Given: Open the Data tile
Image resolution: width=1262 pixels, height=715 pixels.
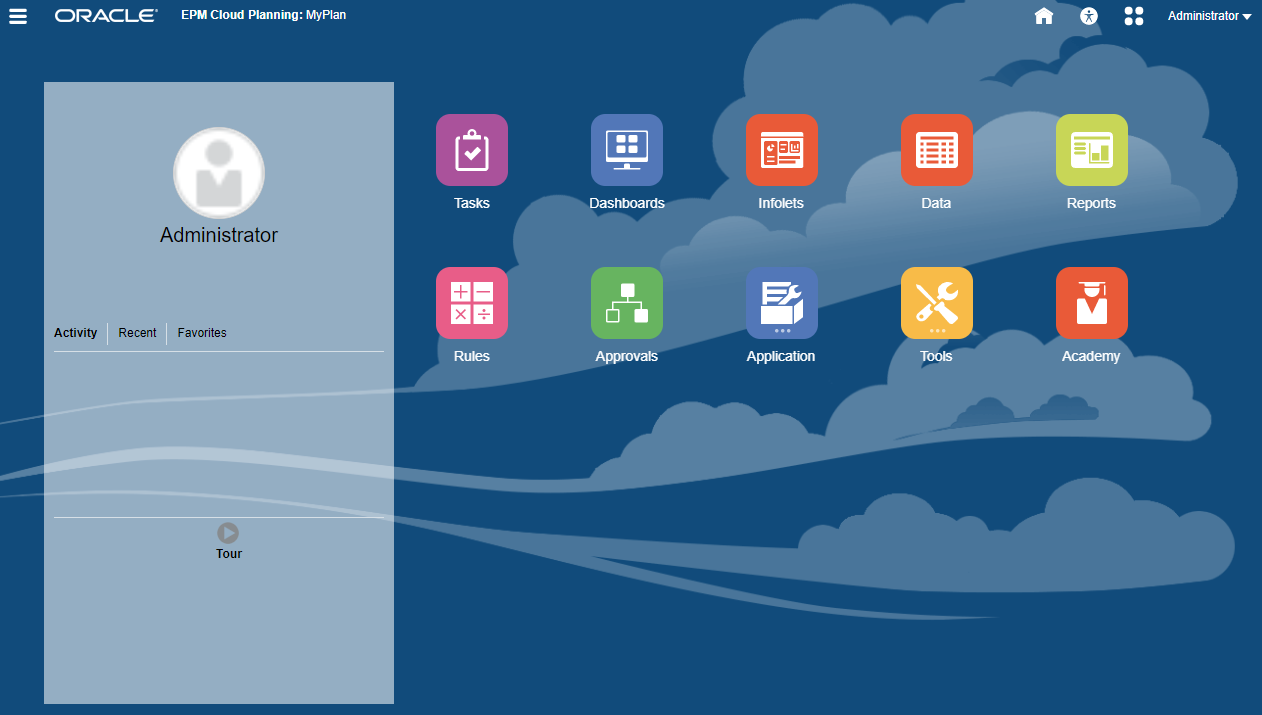Looking at the screenshot, I should click(x=936, y=149).
